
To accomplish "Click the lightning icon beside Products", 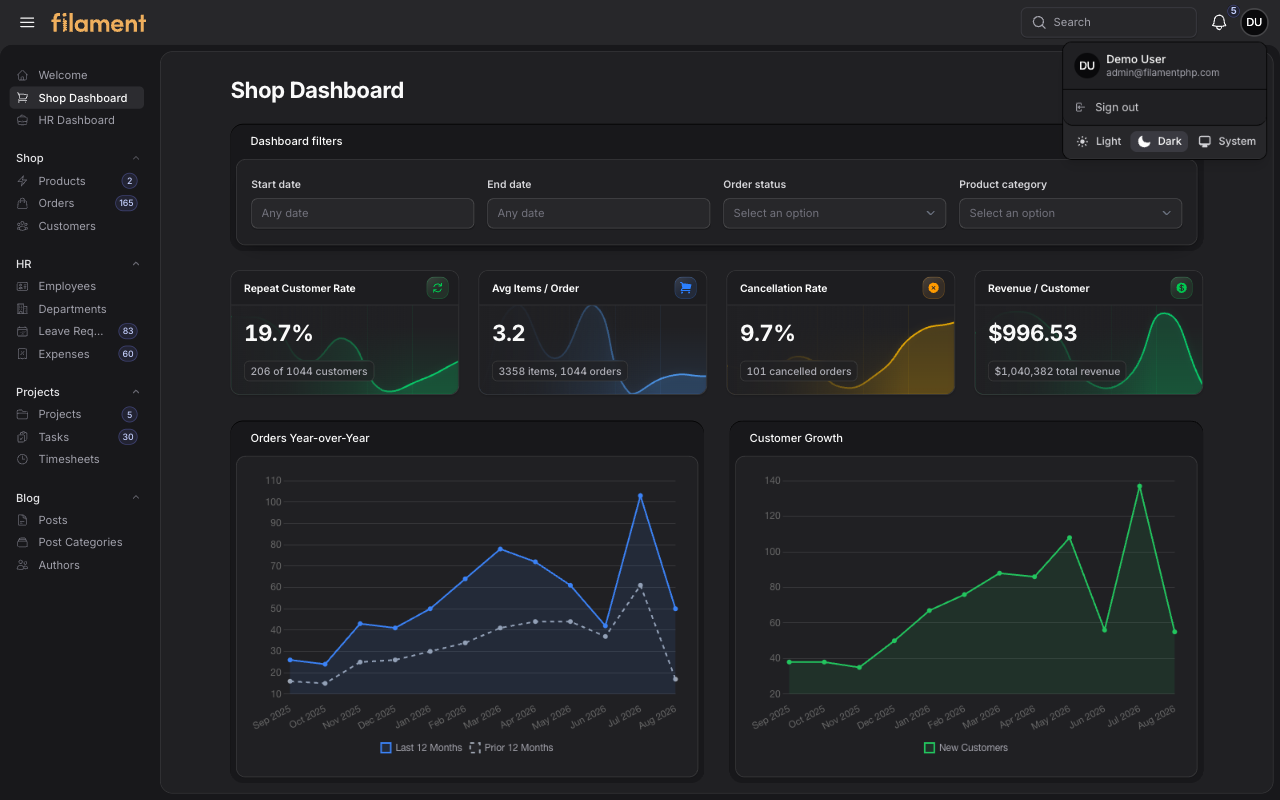I will 23,181.
